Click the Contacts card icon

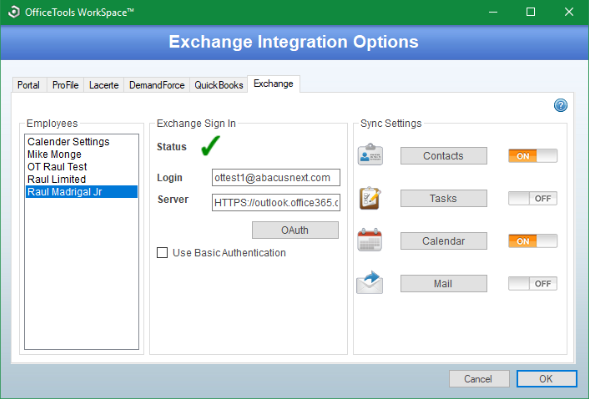[370, 155]
